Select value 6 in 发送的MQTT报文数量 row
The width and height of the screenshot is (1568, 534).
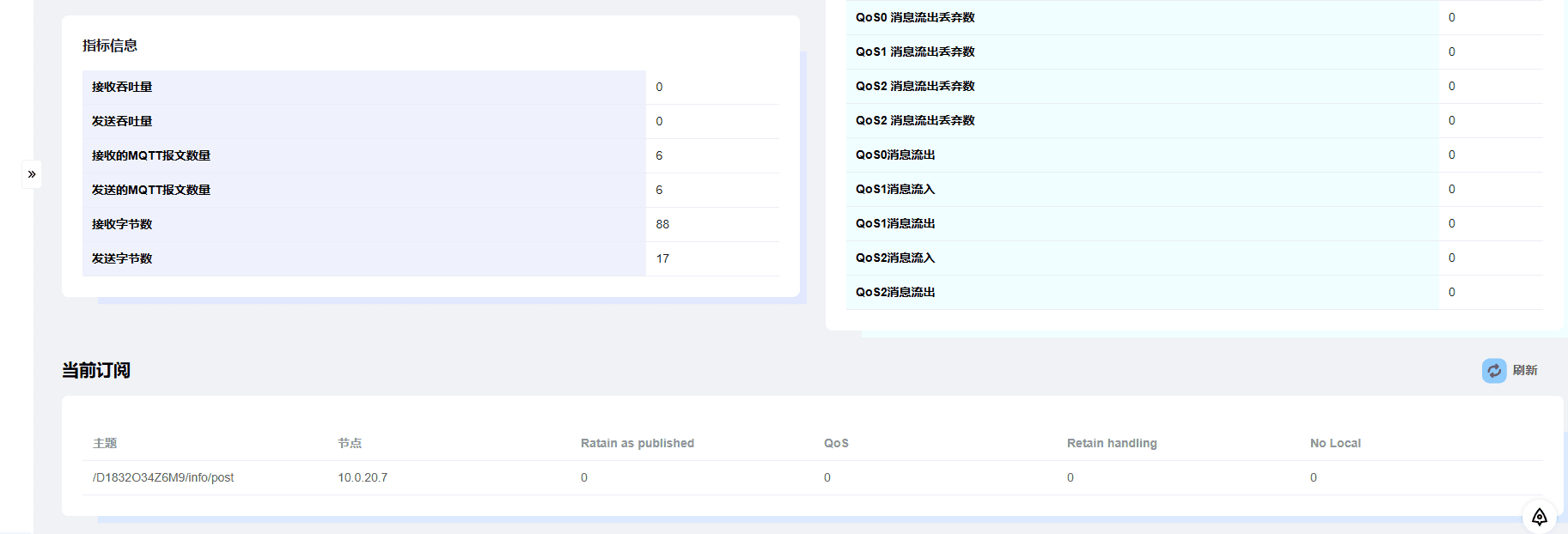pyautogui.click(x=659, y=190)
